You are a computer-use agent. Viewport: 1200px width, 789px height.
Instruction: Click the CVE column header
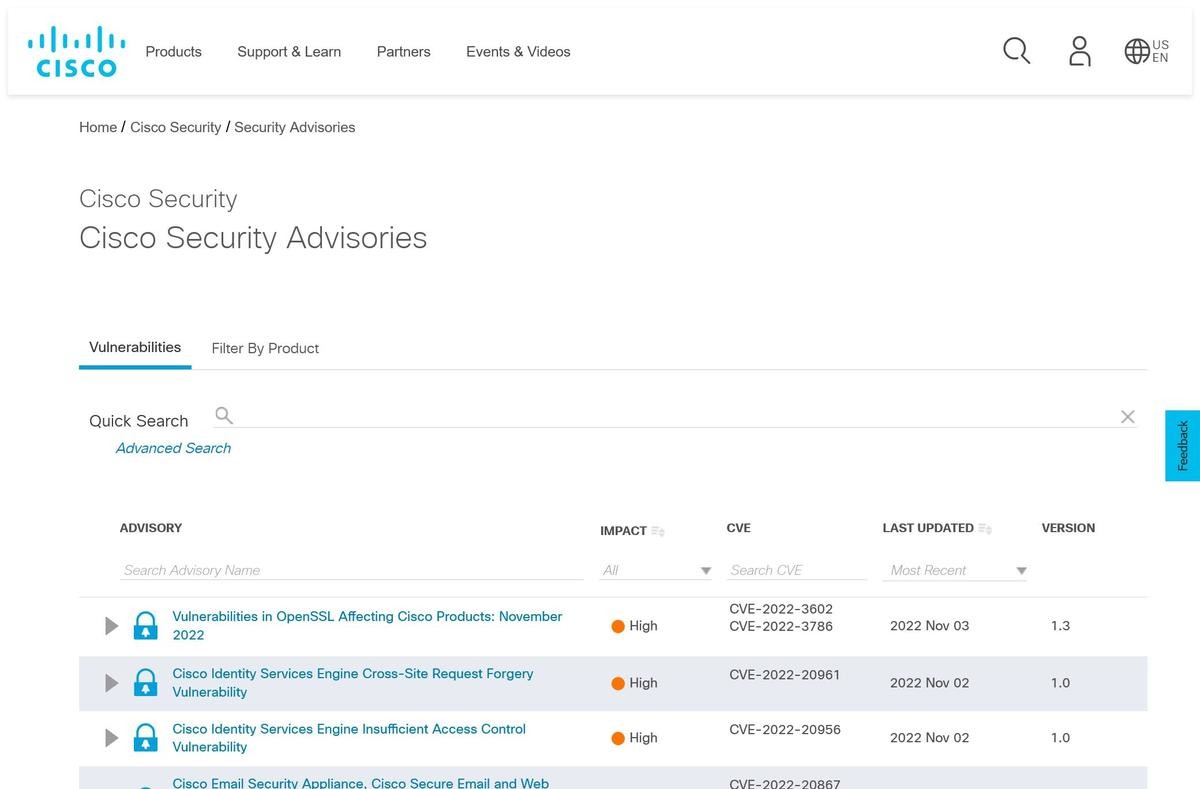pos(739,528)
